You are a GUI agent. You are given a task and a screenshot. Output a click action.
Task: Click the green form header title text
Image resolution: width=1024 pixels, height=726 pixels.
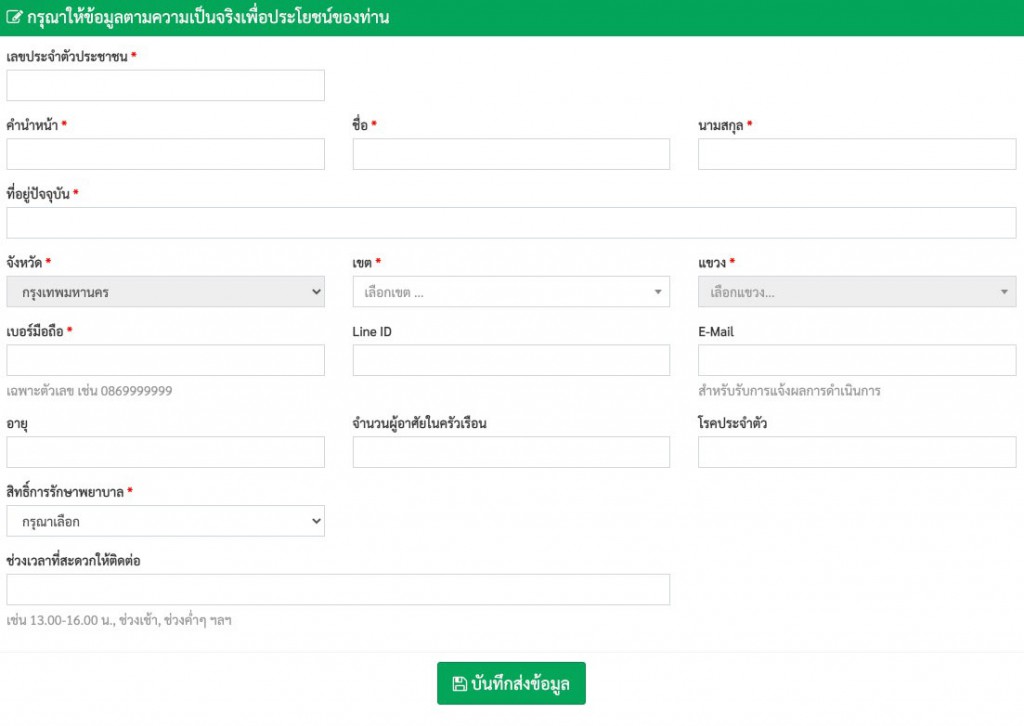[x=207, y=18]
